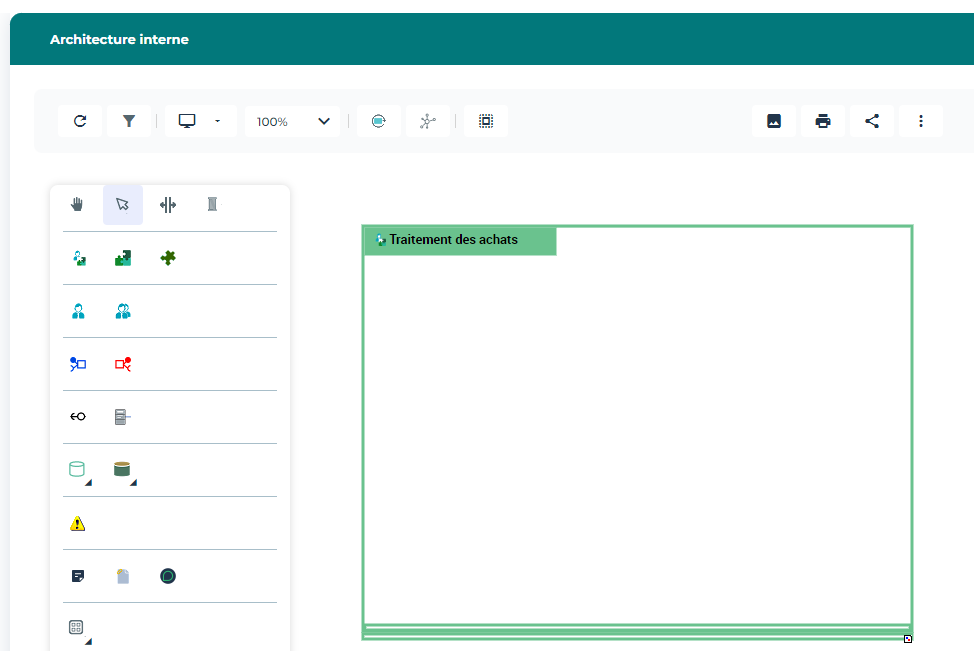Screen dimensions: 974x651
Task: Insert a dark sticky note
Action: pos(78,576)
